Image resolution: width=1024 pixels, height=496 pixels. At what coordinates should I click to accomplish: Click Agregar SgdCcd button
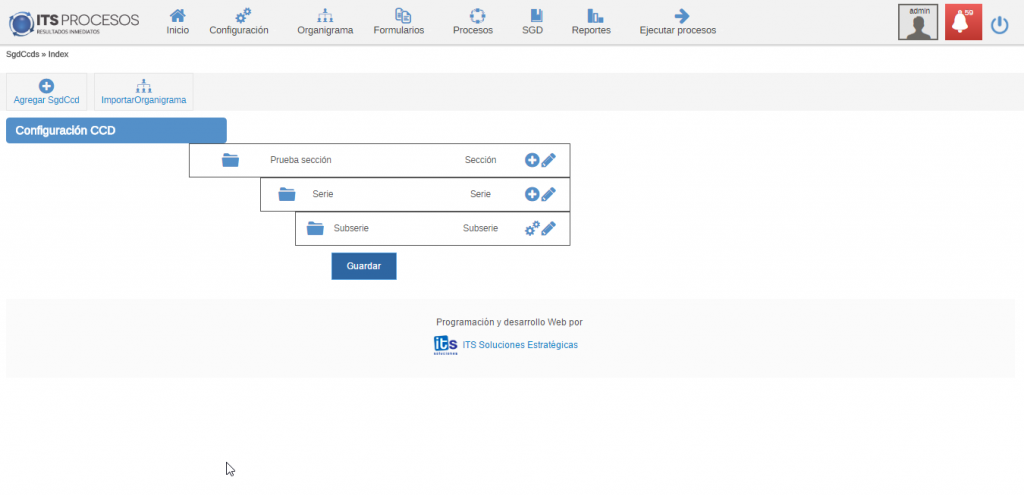click(46, 92)
